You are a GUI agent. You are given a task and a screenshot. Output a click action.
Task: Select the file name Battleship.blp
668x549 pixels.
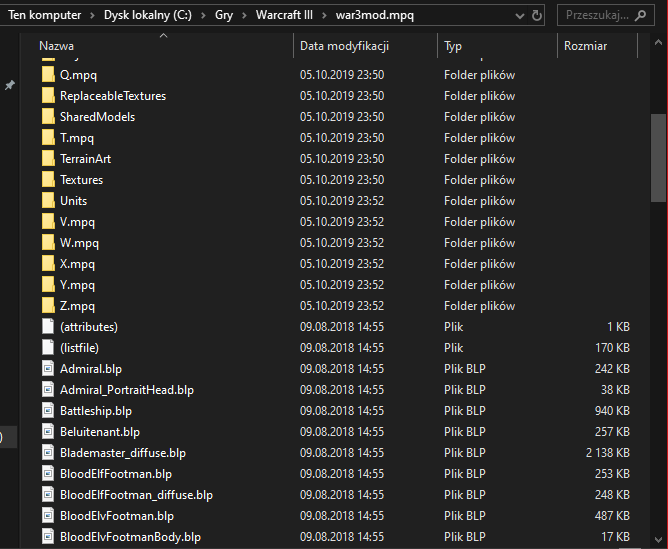tap(96, 411)
